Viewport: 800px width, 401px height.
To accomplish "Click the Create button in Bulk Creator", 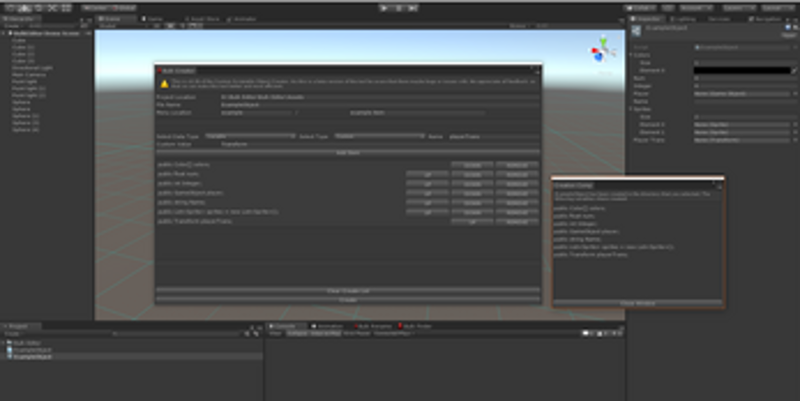I will (348, 300).
